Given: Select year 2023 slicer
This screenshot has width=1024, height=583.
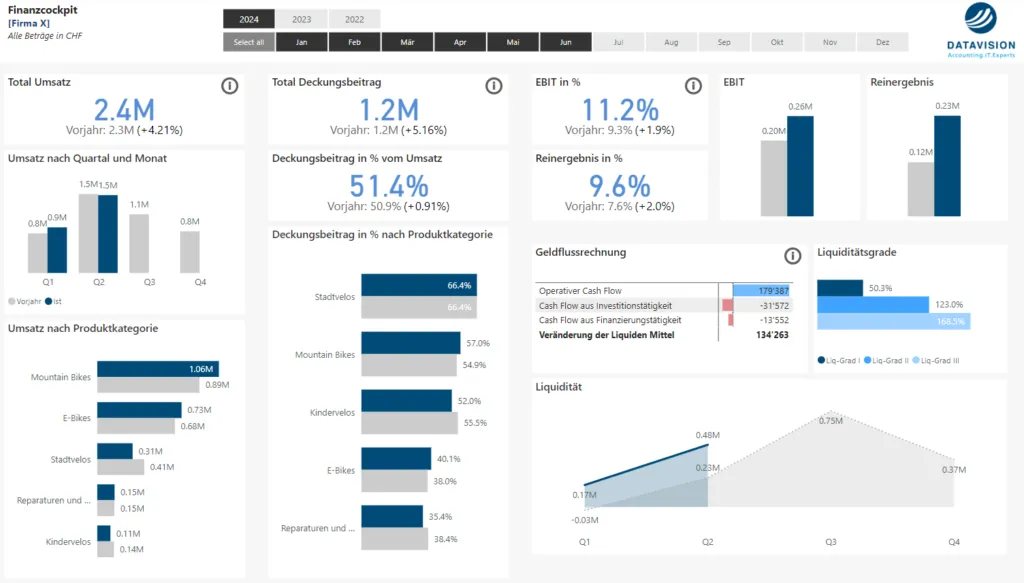Looking at the screenshot, I should click(302, 19).
